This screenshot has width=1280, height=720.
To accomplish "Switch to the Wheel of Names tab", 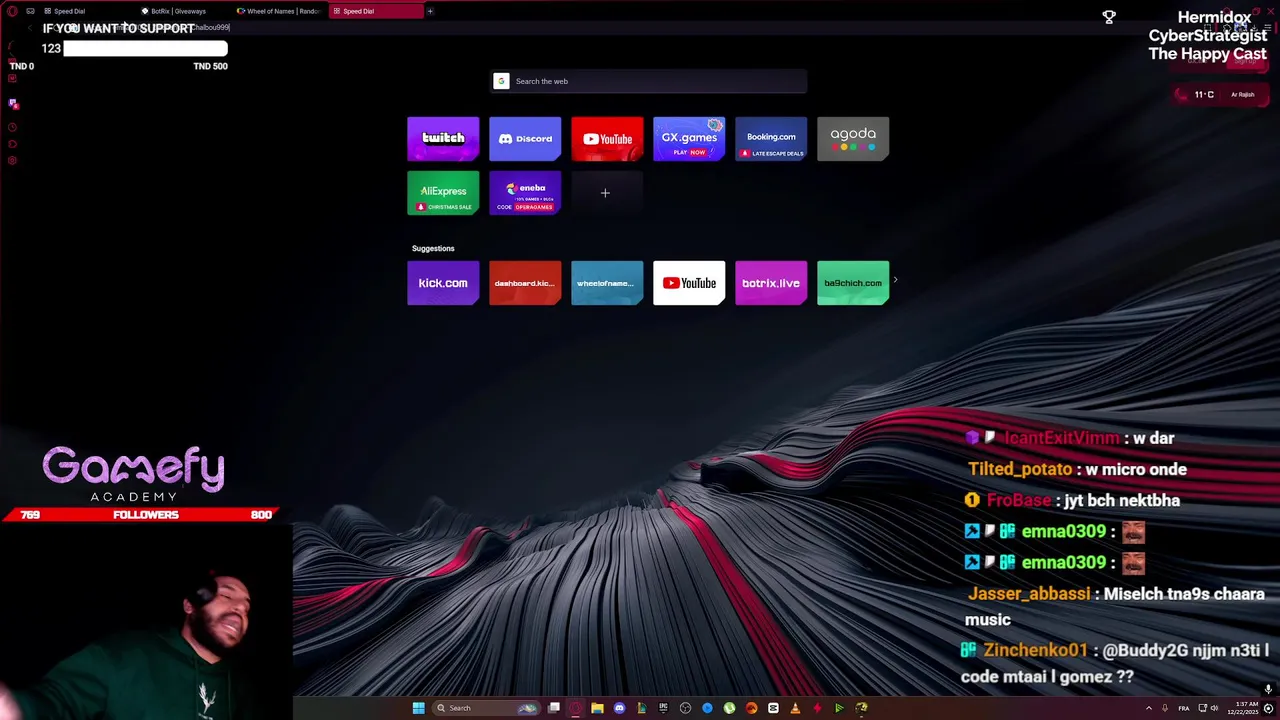I will point(277,11).
